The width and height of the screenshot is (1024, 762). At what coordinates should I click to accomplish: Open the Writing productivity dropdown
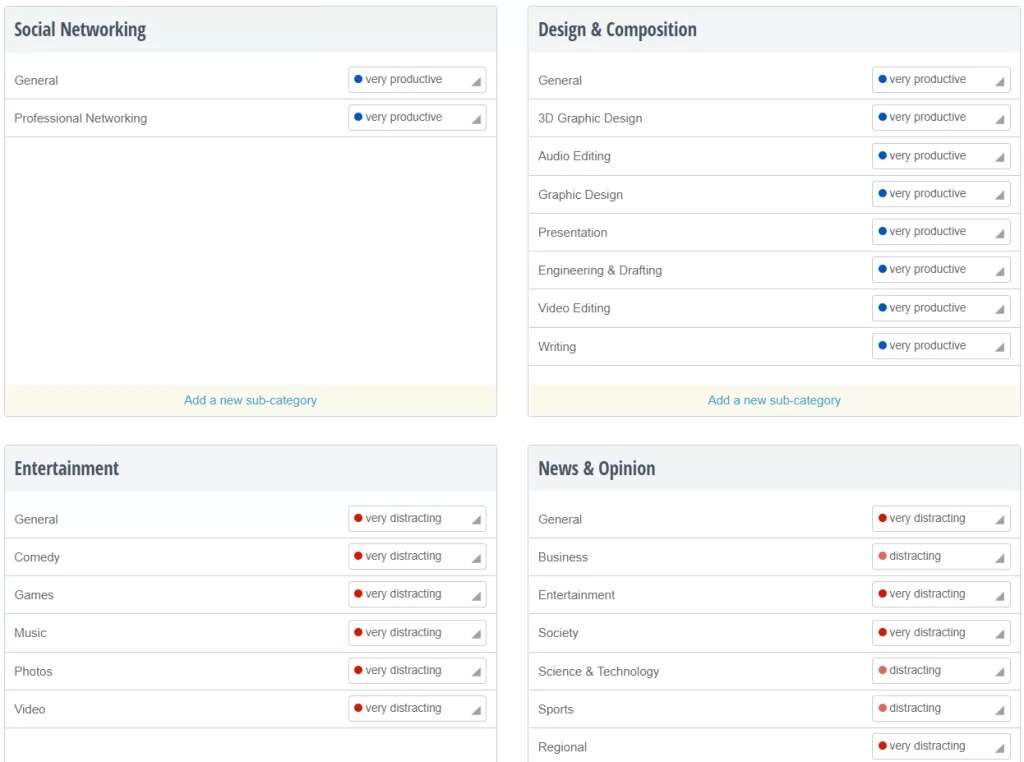coord(941,346)
